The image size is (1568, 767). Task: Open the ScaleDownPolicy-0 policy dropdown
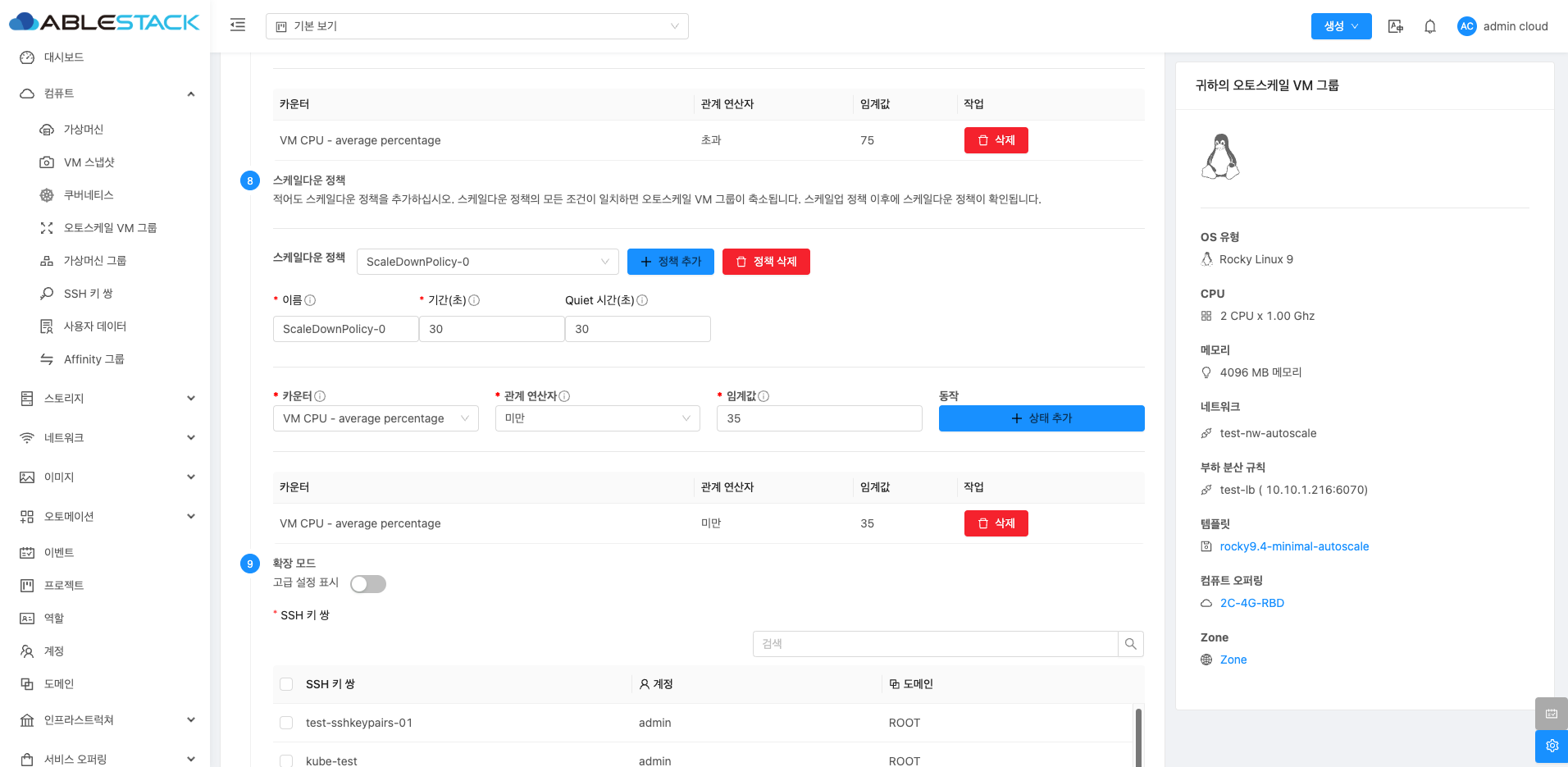click(x=487, y=262)
